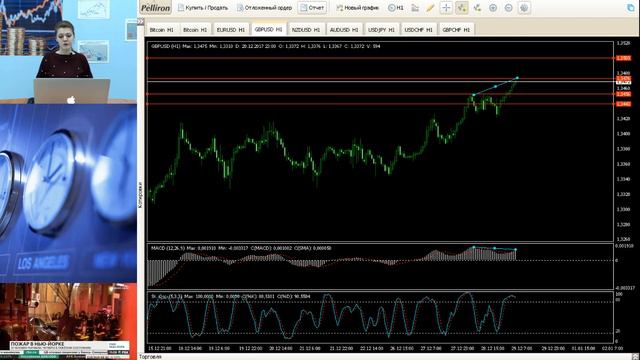Screen dimensions: 640x360
Task: Open the H1 timeframe selector
Action: click(x=396, y=8)
